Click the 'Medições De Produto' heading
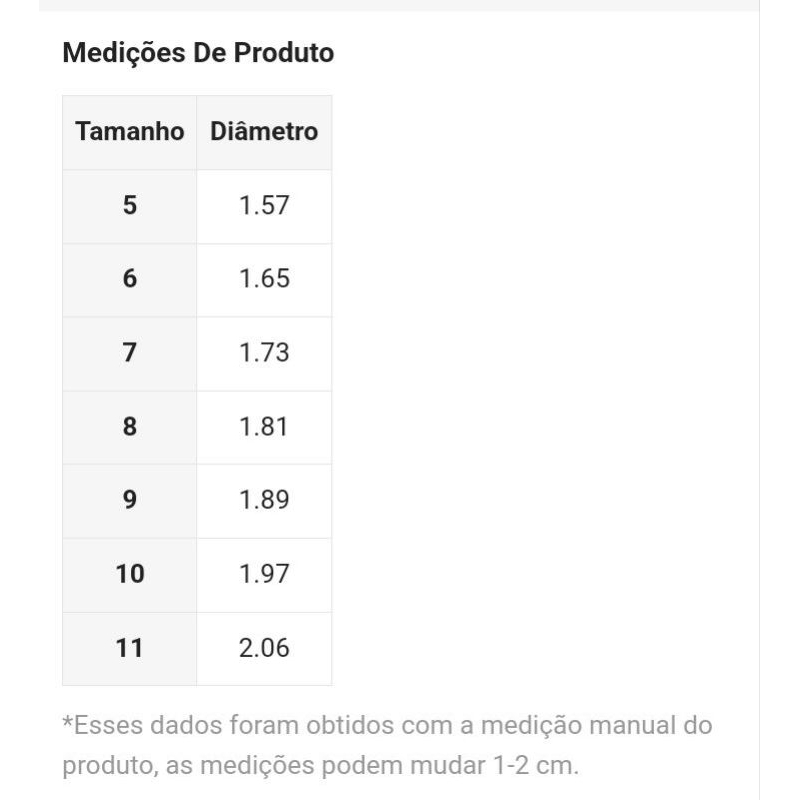The image size is (800, 800). click(x=198, y=53)
